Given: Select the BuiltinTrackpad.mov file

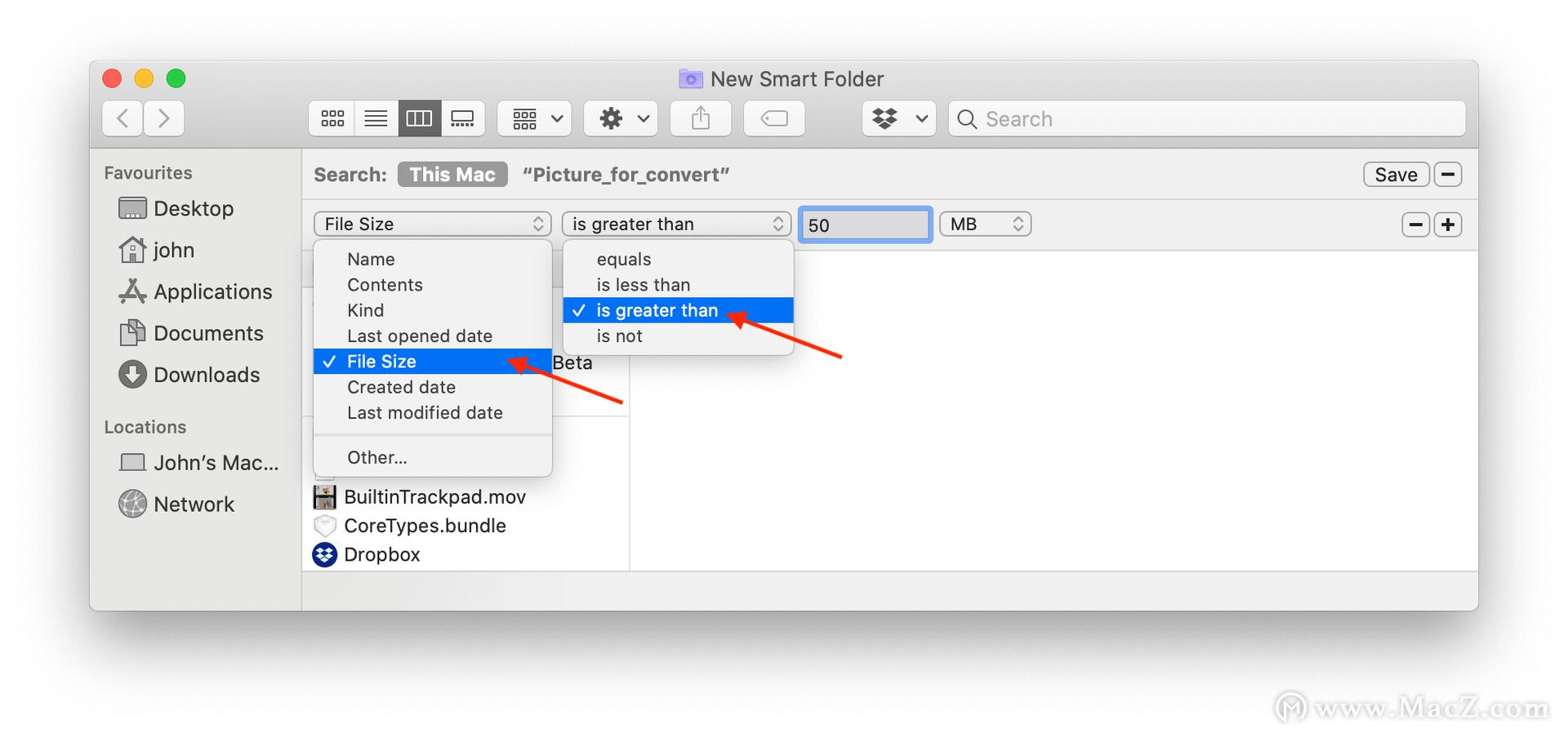Looking at the screenshot, I should point(434,497).
